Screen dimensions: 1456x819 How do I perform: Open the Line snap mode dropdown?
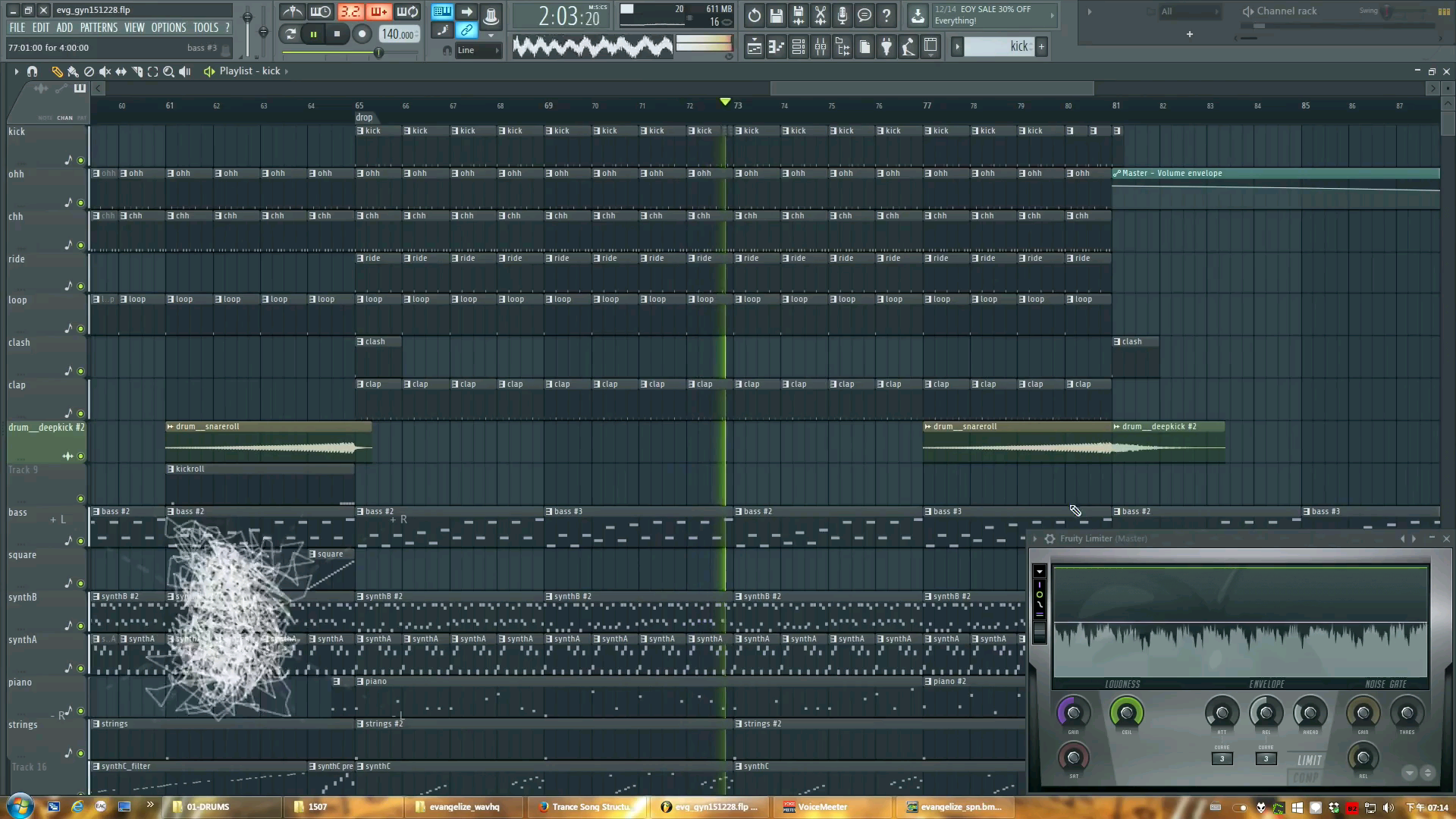[x=478, y=50]
